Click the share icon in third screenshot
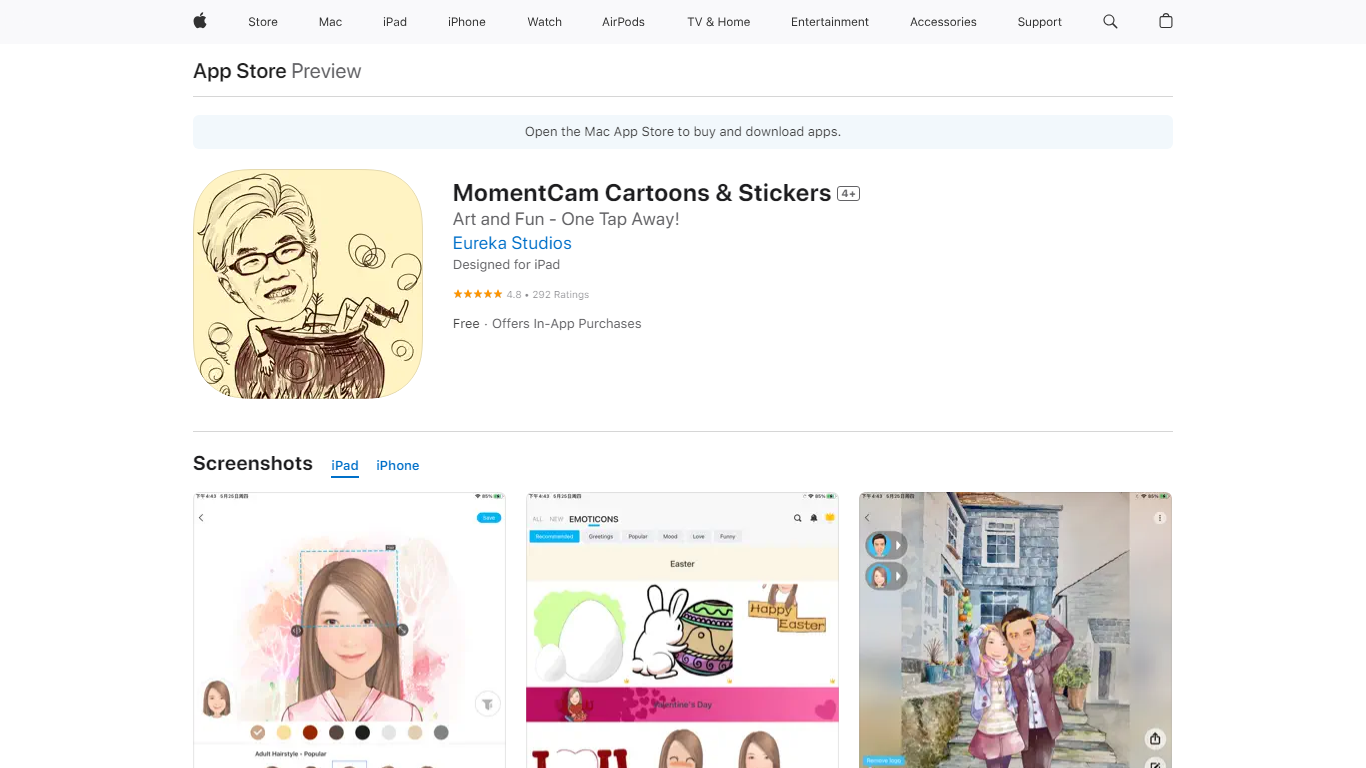The image size is (1366, 768). pyautogui.click(x=1155, y=739)
